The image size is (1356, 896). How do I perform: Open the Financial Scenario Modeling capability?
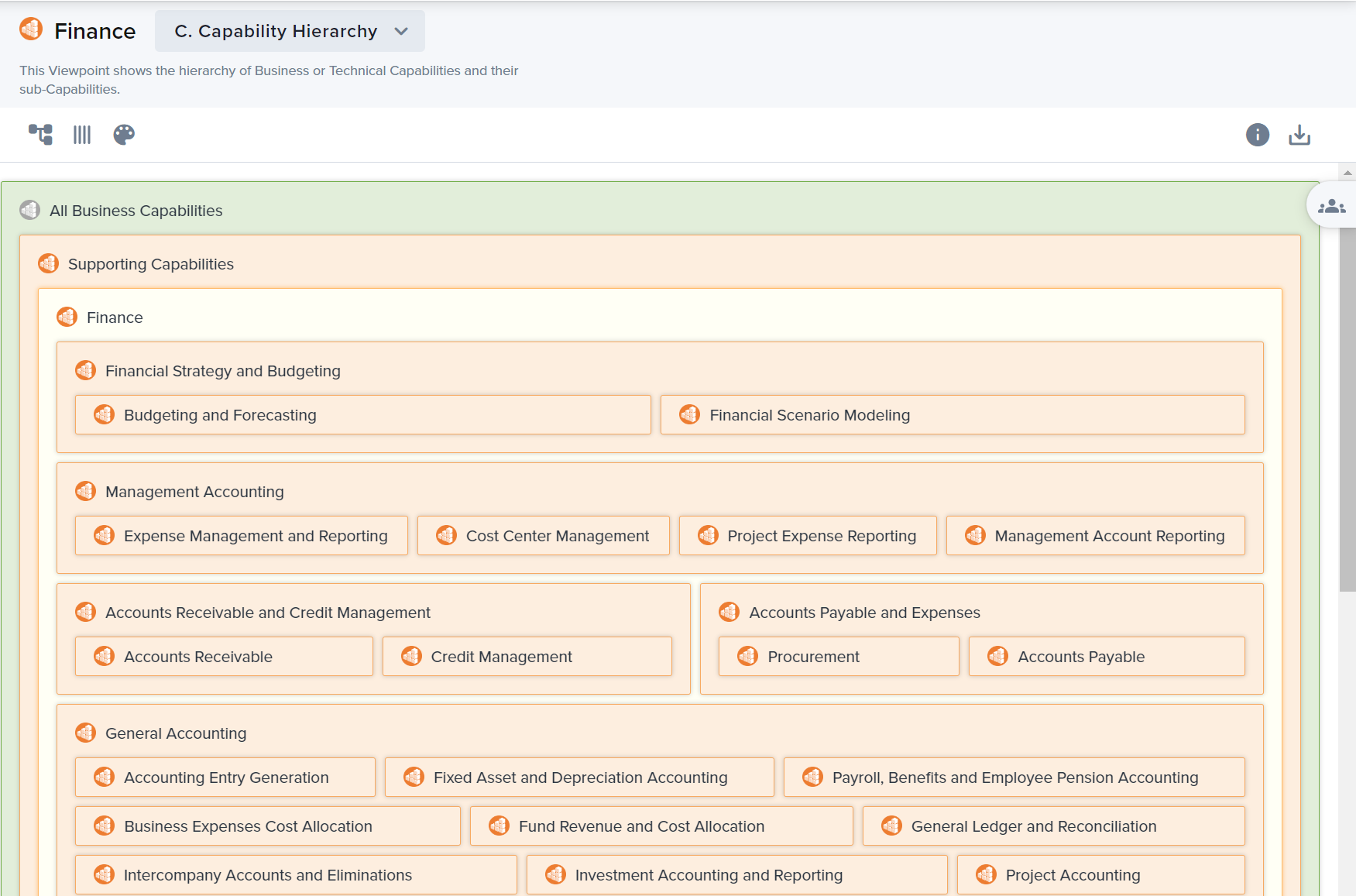pos(952,414)
